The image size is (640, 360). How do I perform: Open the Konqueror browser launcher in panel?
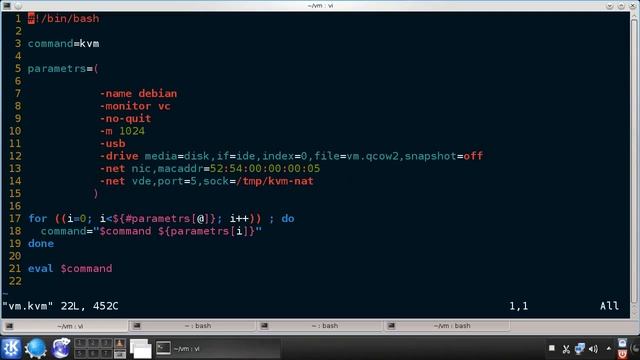(60, 348)
